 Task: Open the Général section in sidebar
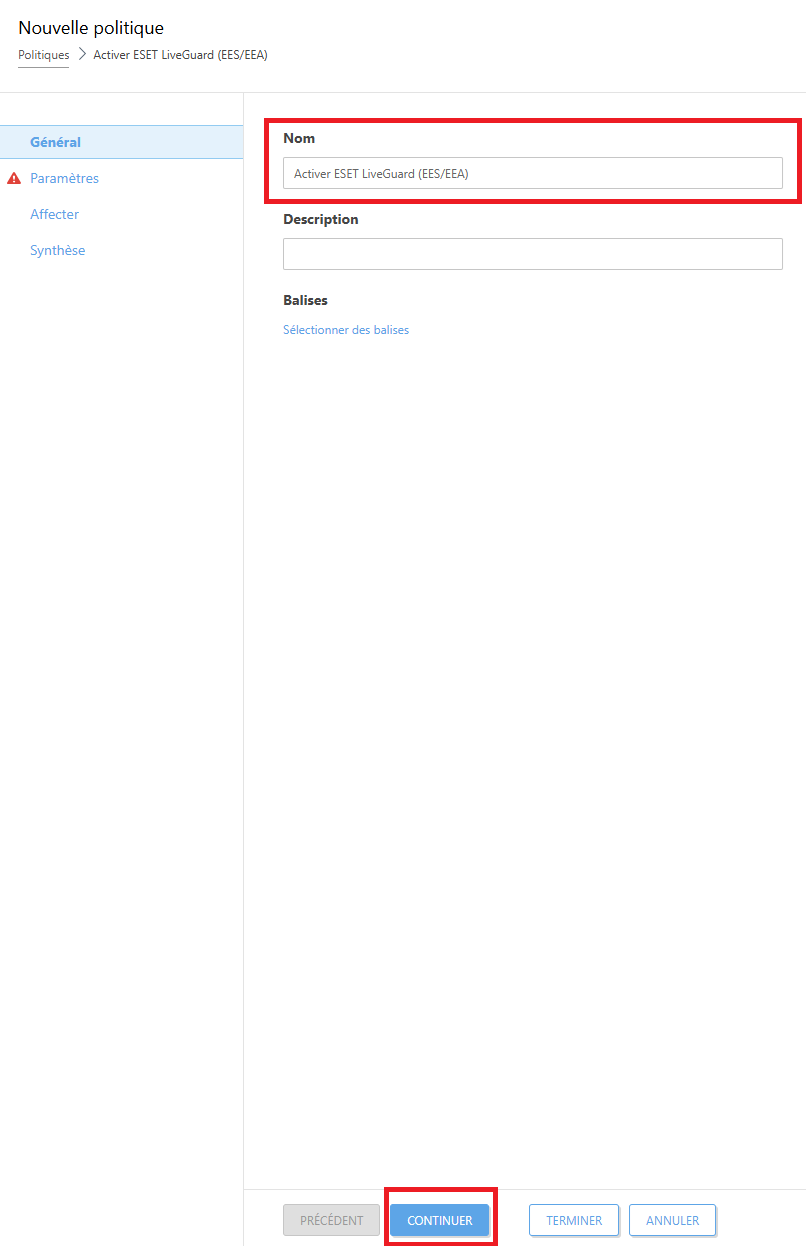tap(121, 142)
